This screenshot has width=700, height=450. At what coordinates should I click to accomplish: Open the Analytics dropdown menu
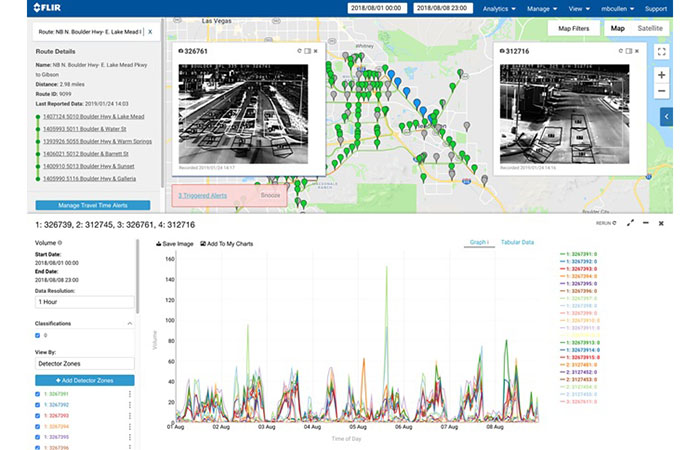point(499,8)
